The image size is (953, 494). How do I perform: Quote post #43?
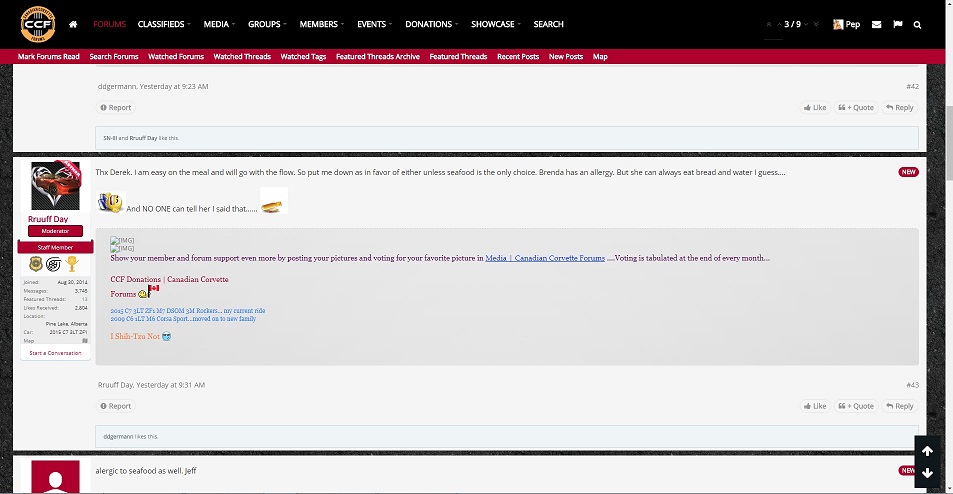tap(856, 406)
